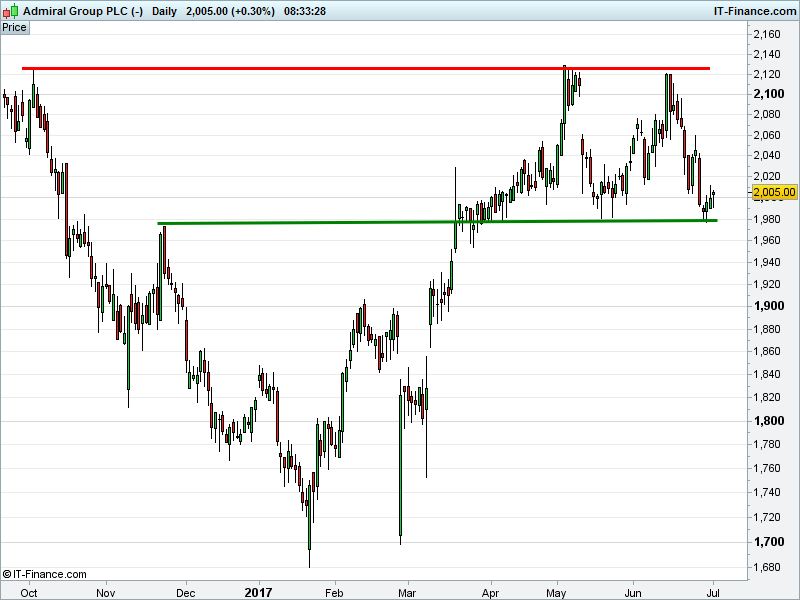Click the 1,720 price axis label
800x600 pixels.
coord(767,517)
